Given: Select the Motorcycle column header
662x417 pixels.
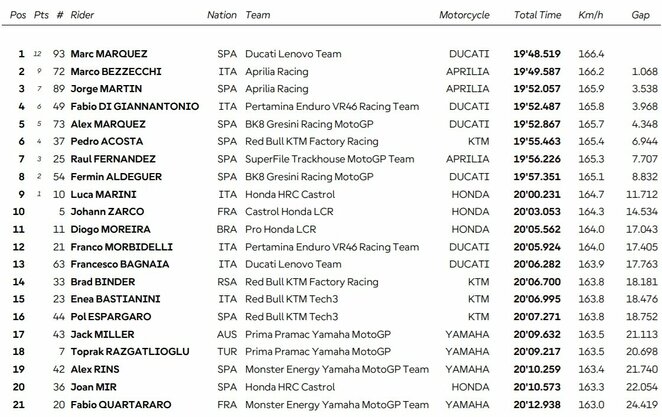Looking at the screenshot, I should pyautogui.click(x=464, y=15).
